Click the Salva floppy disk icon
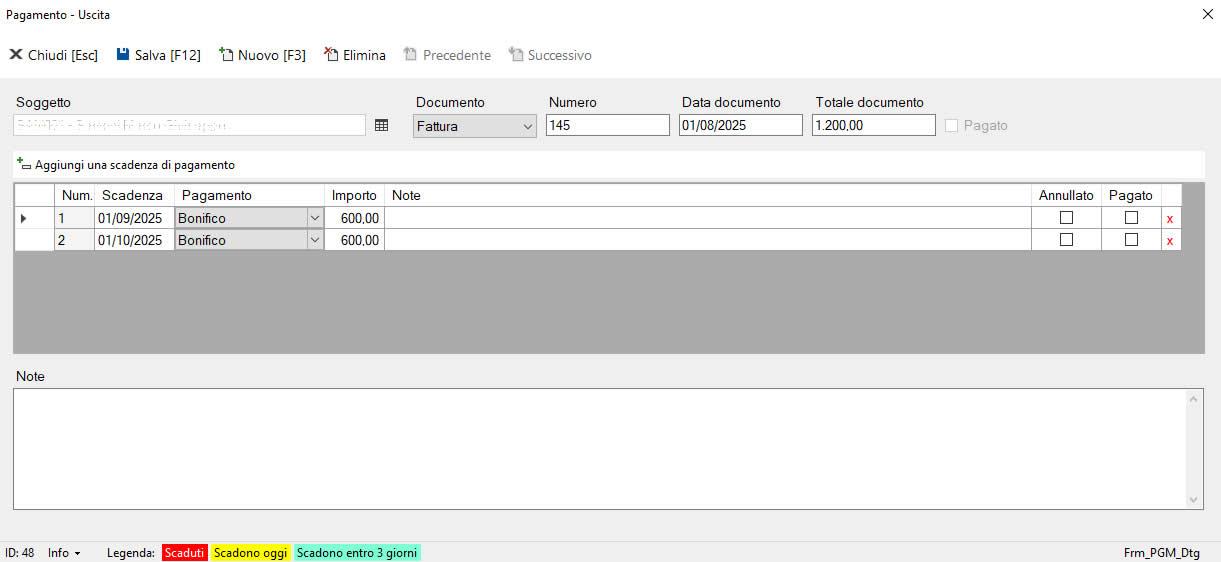The image size is (1221, 562). 123,55
